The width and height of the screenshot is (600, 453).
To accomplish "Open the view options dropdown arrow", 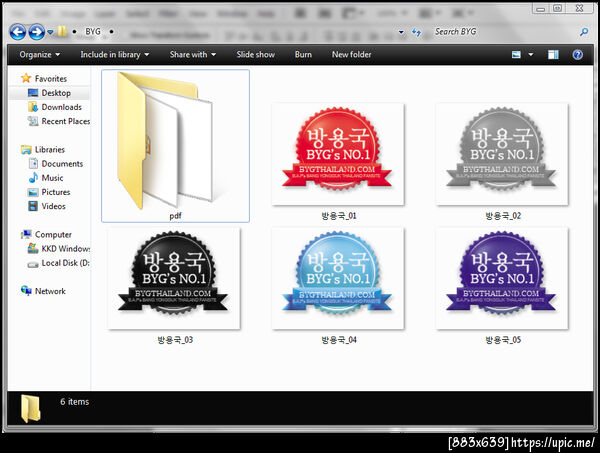I will pos(531,55).
